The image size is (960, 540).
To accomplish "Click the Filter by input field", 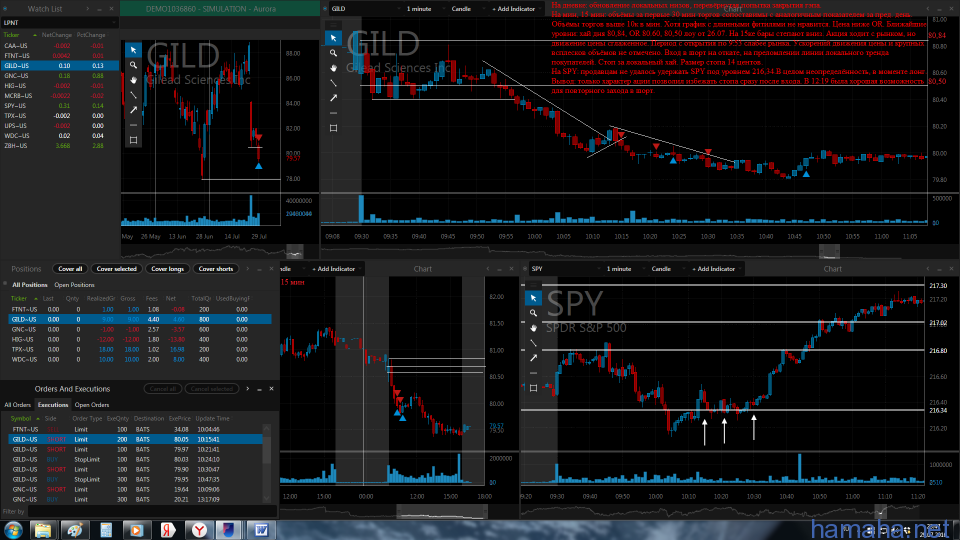I will tap(152, 511).
